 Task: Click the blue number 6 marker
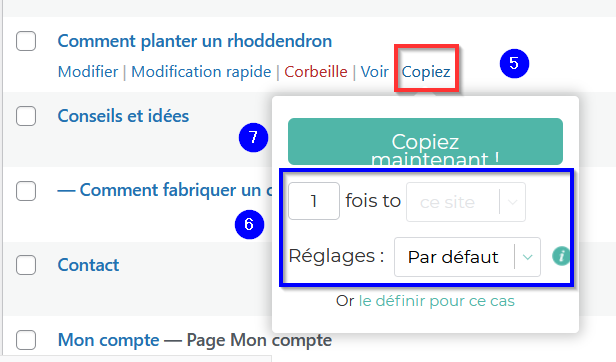click(249, 224)
